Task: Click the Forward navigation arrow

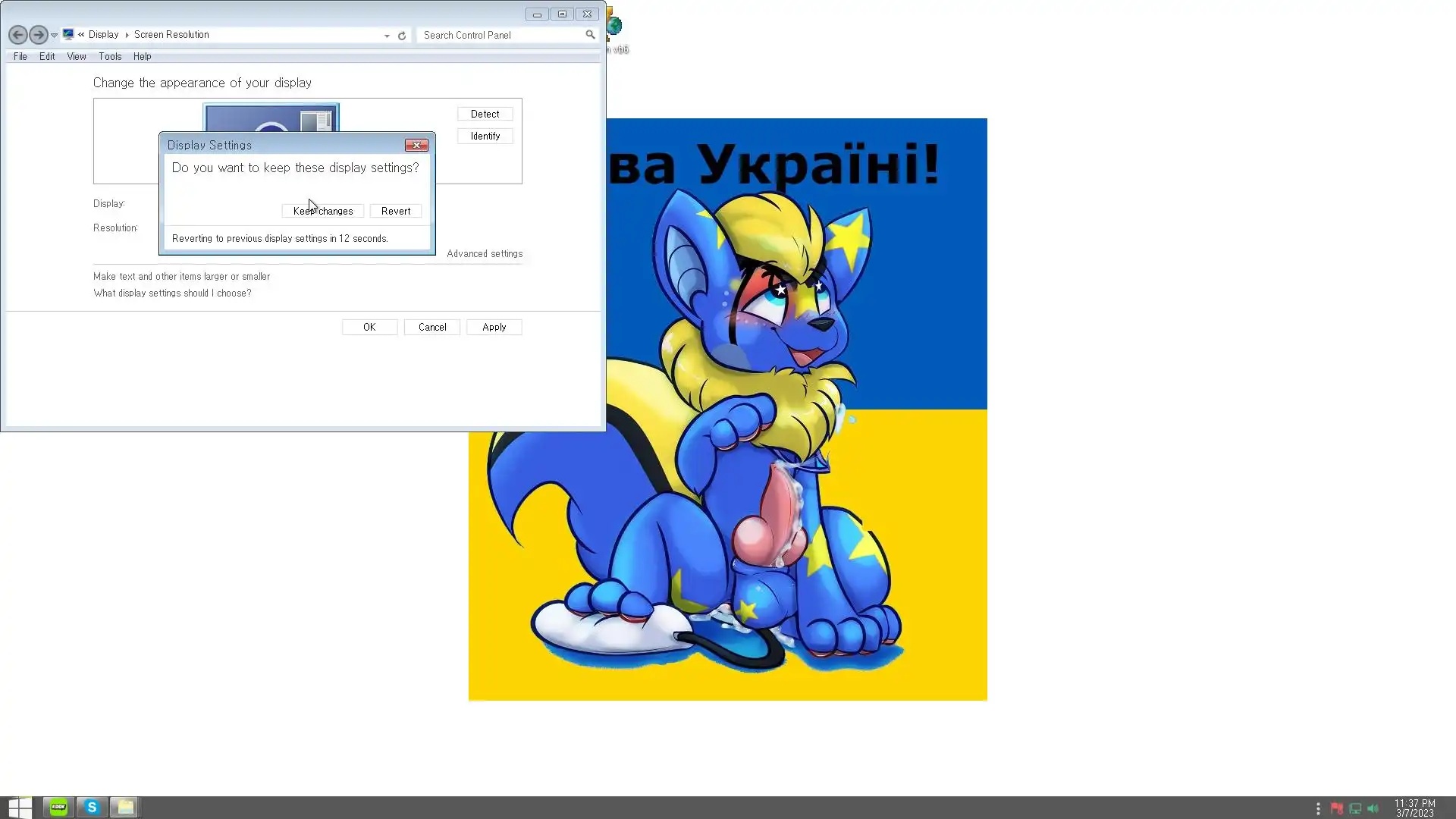Action: click(x=38, y=35)
